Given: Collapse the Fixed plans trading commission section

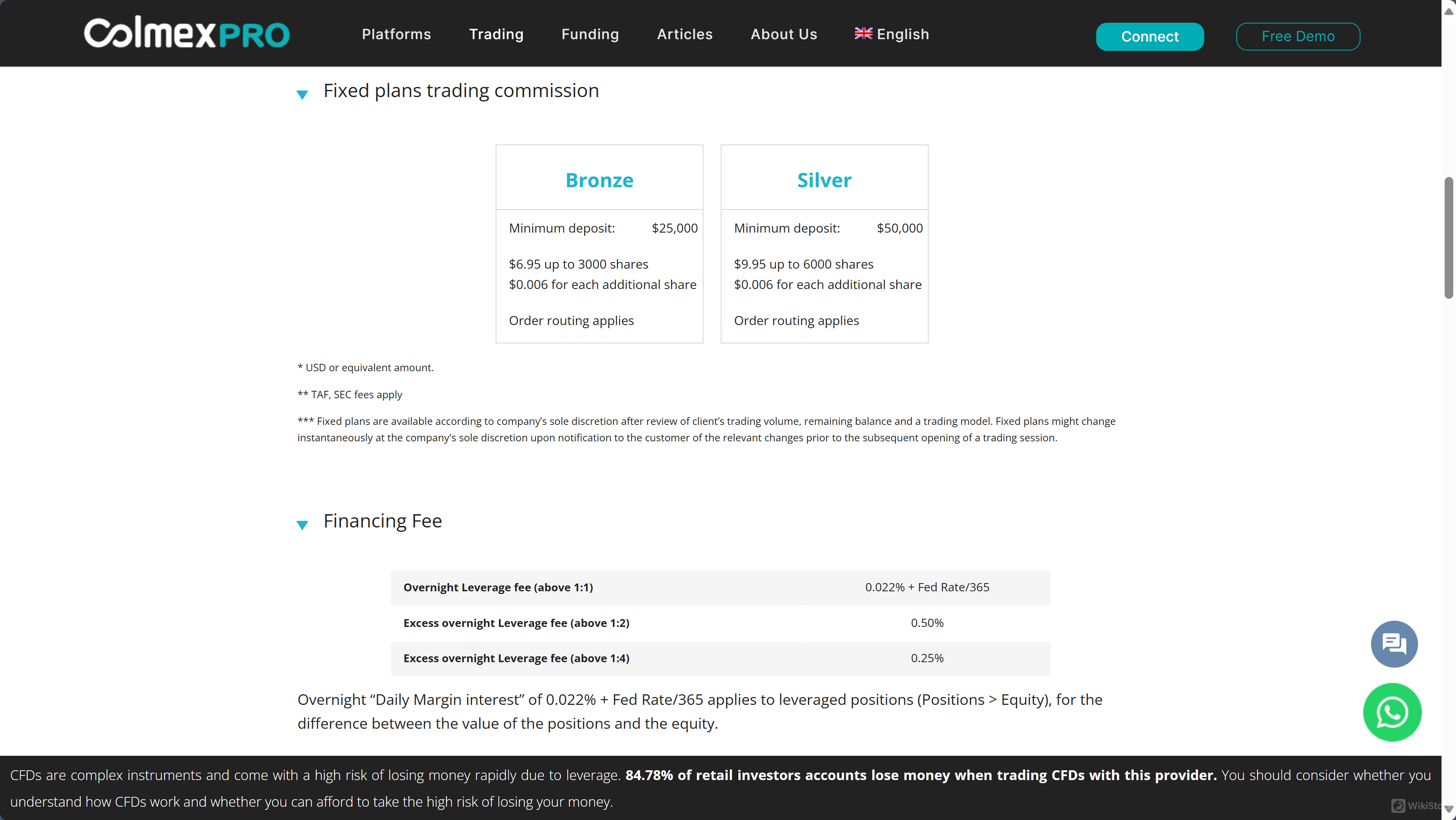Looking at the screenshot, I should [302, 94].
